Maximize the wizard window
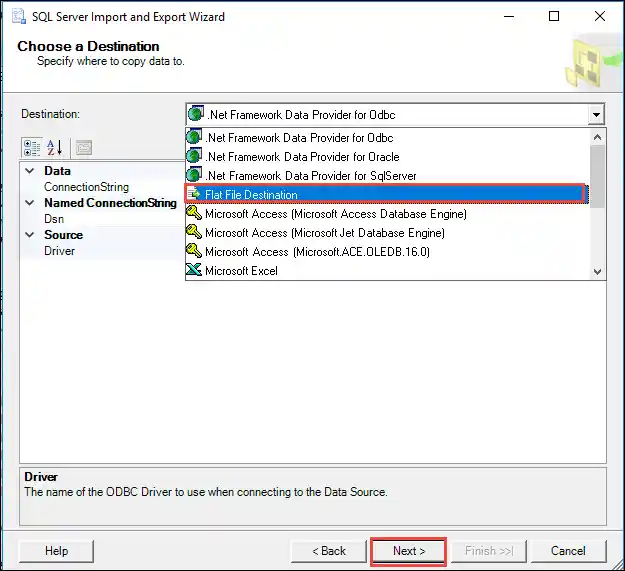This screenshot has width=625, height=571. click(x=554, y=16)
